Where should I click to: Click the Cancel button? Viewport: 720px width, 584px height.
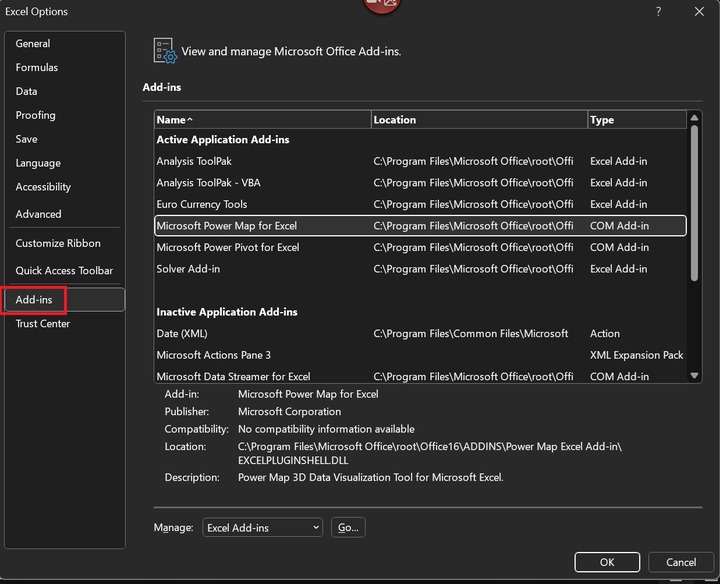[x=681, y=562]
